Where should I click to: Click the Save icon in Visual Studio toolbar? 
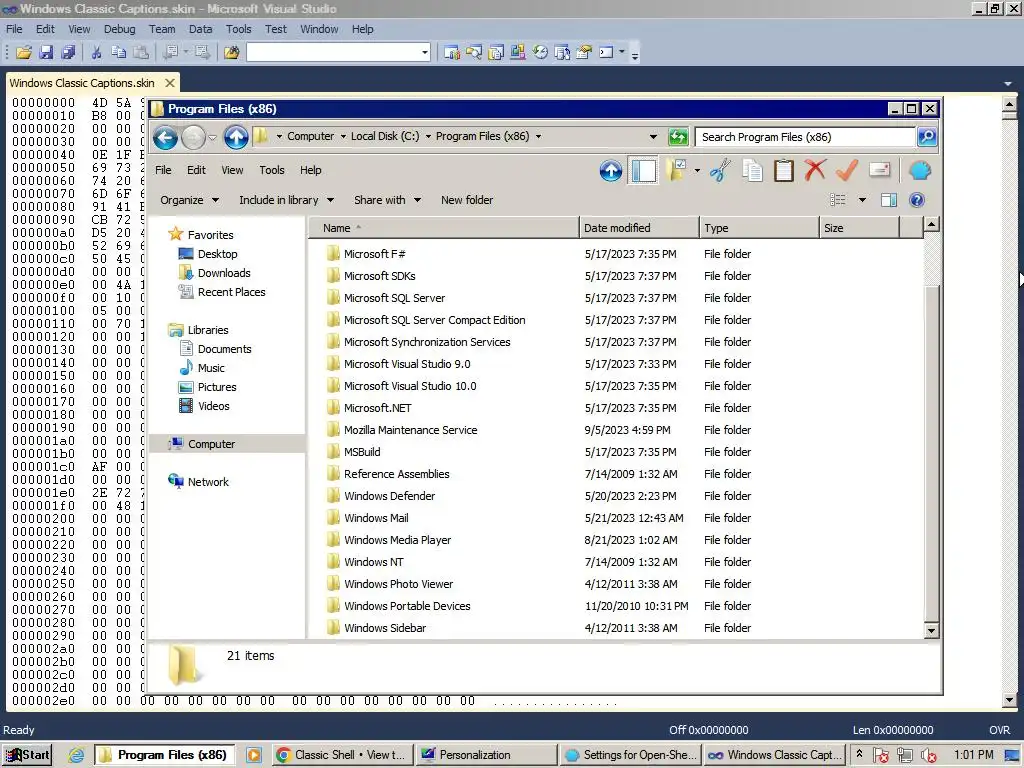click(46, 52)
